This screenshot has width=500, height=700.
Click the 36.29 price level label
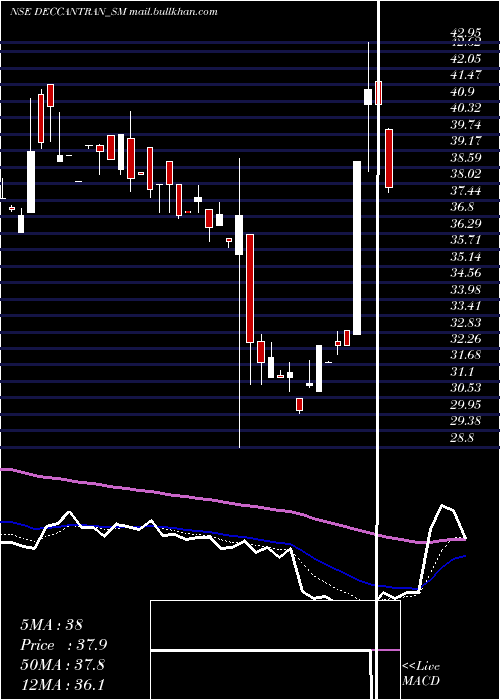(x=466, y=223)
